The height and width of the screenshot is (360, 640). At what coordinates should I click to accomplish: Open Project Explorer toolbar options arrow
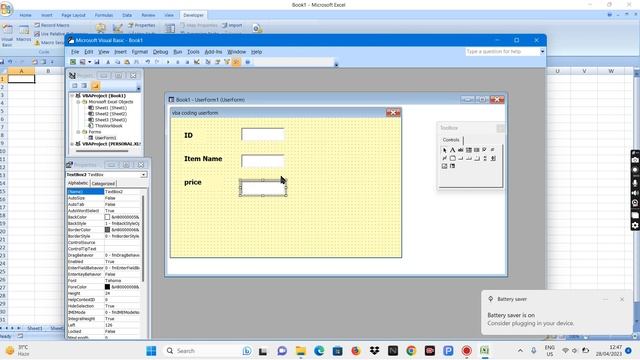138,89
